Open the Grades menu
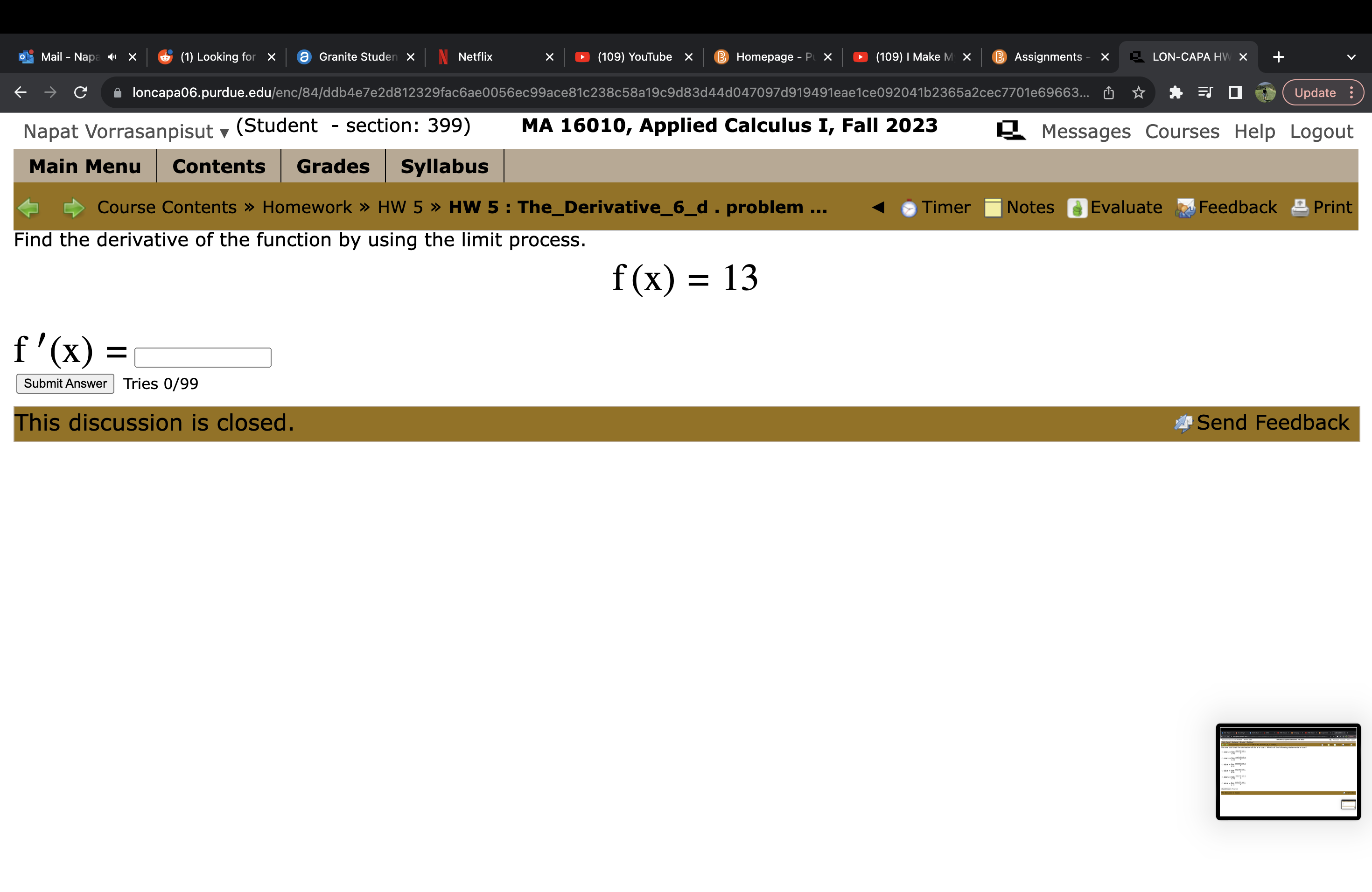Screen dimensions: 1372x892 [x=333, y=167]
